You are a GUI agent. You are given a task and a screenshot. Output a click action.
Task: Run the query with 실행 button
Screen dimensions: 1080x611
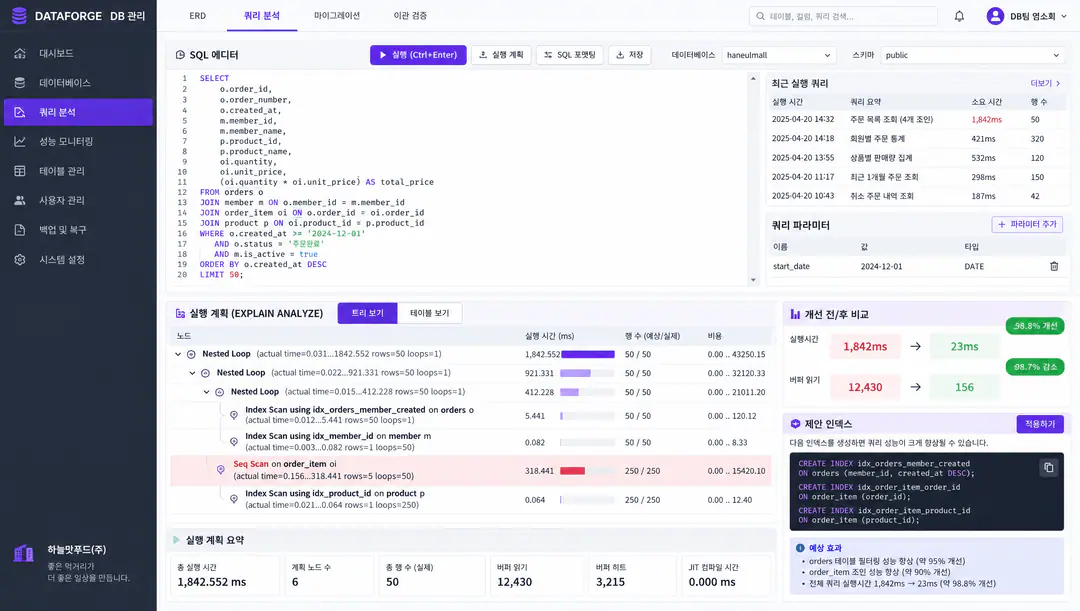click(418, 55)
